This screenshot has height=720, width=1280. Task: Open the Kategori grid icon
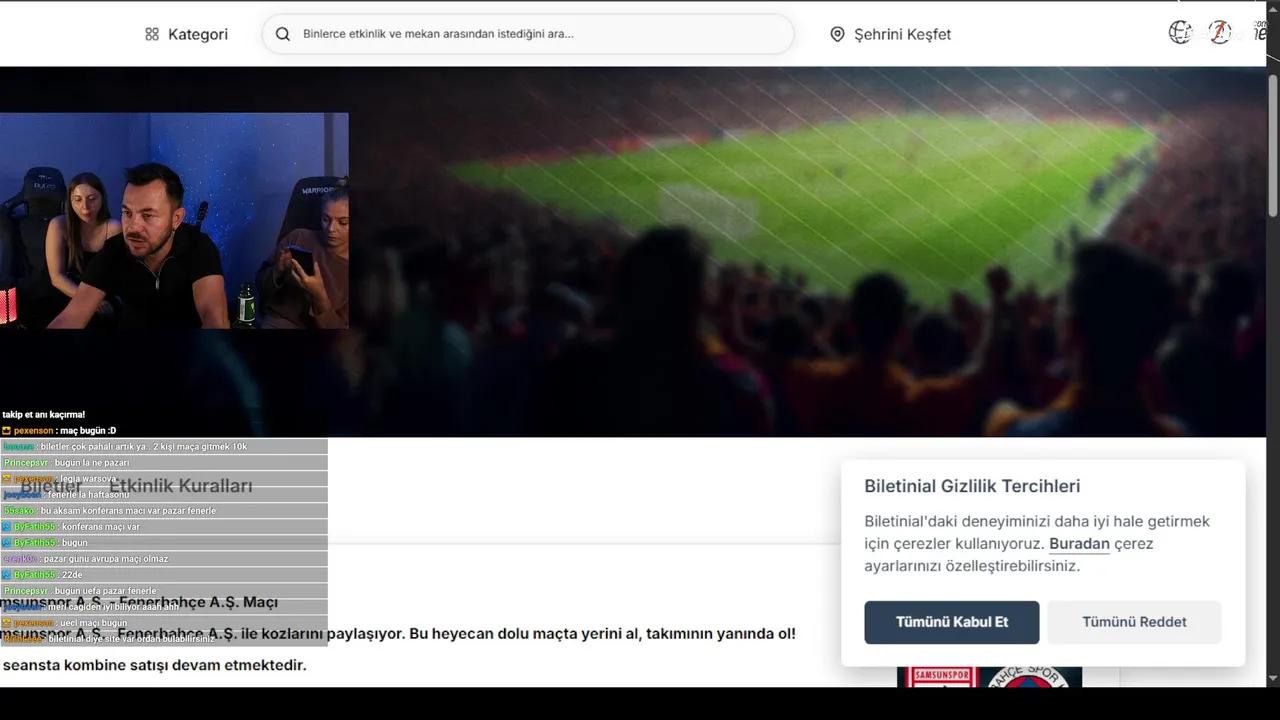(152, 34)
